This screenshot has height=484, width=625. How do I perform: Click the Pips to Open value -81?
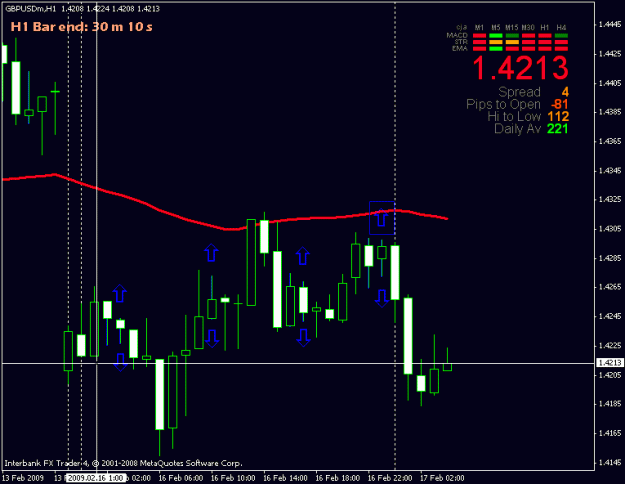[x=560, y=104]
